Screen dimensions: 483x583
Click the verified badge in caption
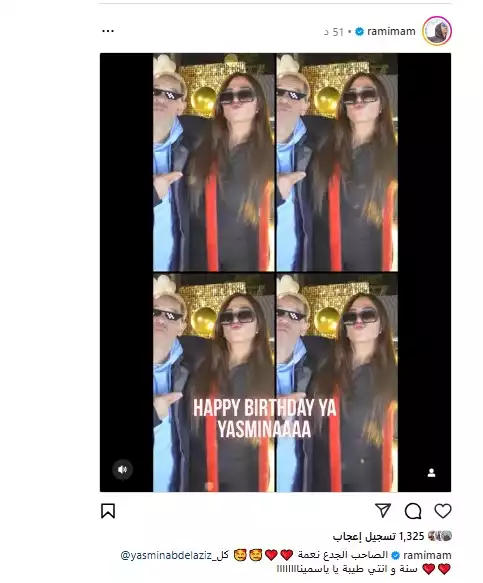click(x=396, y=555)
